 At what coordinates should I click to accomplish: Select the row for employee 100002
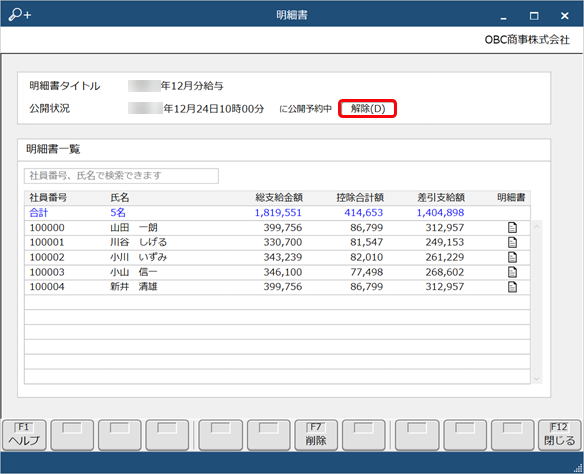277,257
